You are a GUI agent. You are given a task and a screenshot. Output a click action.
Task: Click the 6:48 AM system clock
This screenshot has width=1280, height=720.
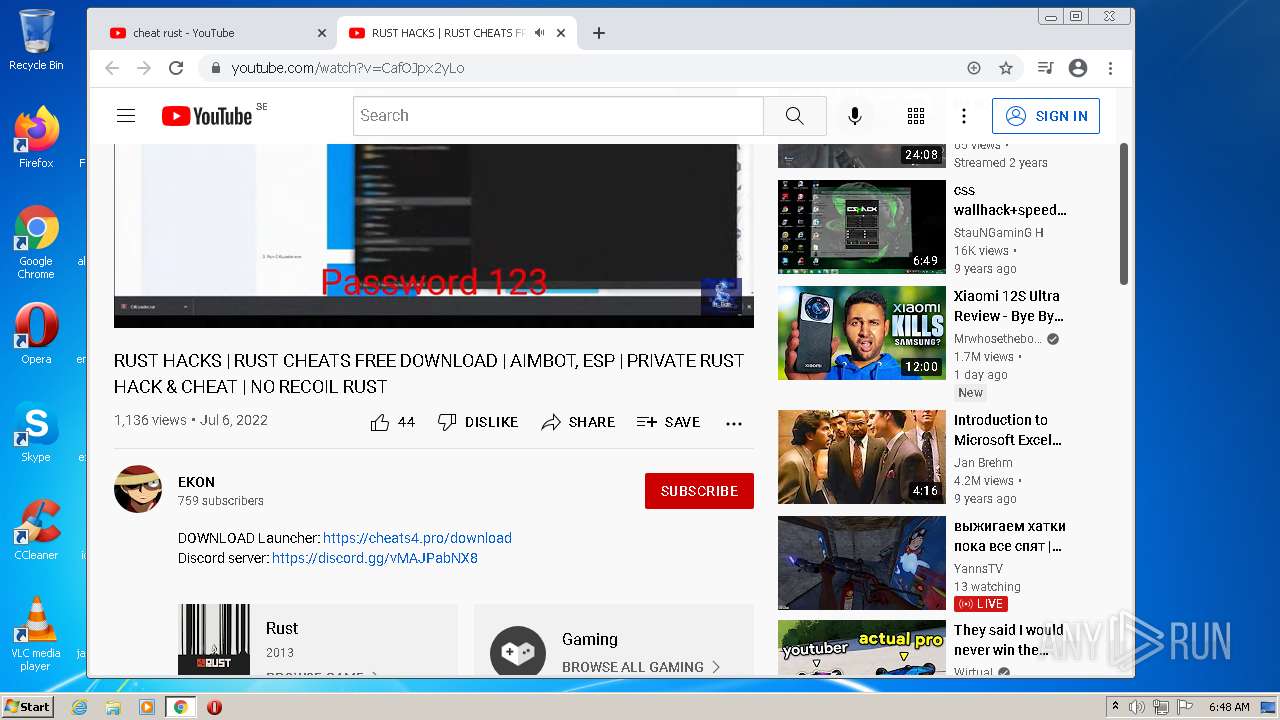point(1229,707)
